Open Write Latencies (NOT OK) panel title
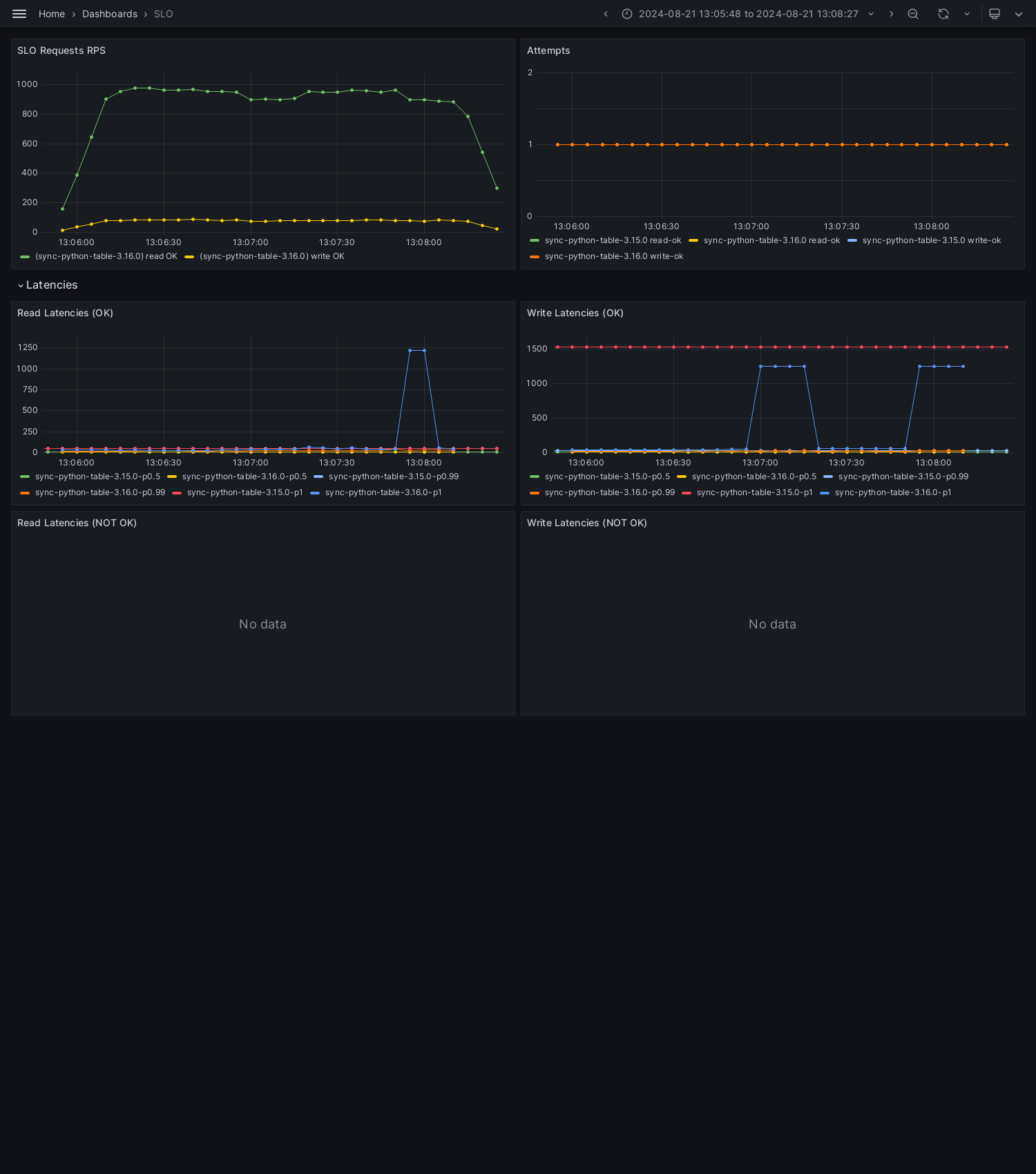 point(587,523)
